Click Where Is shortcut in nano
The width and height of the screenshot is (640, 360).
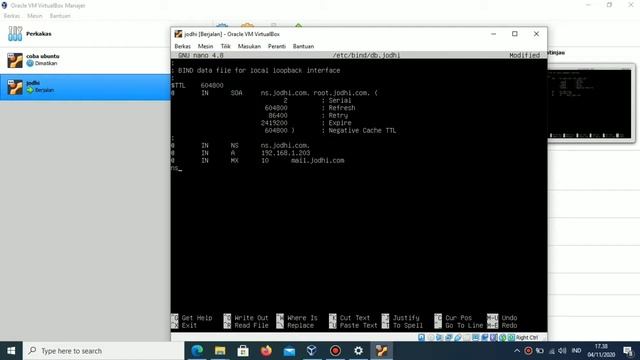point(297,318)
